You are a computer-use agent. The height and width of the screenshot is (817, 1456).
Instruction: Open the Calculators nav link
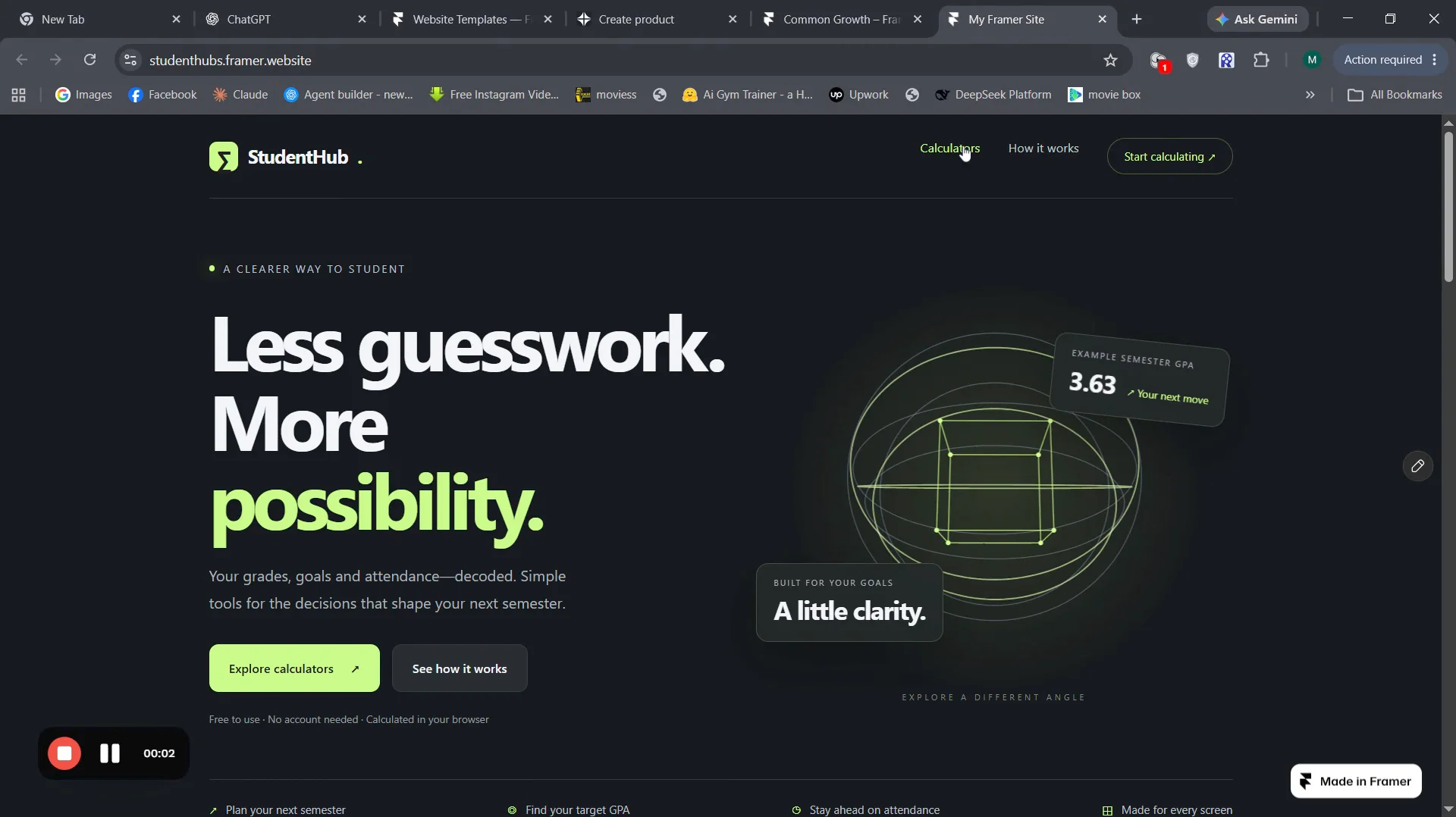pyautogui.click(x=949, y=149)
